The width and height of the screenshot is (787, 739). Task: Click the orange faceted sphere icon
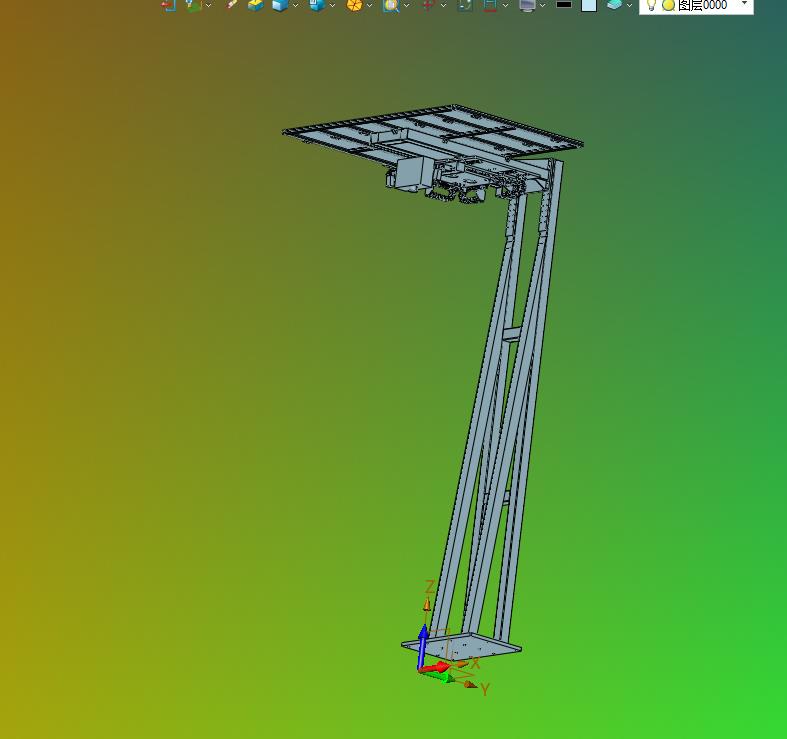tap(354, 5)
